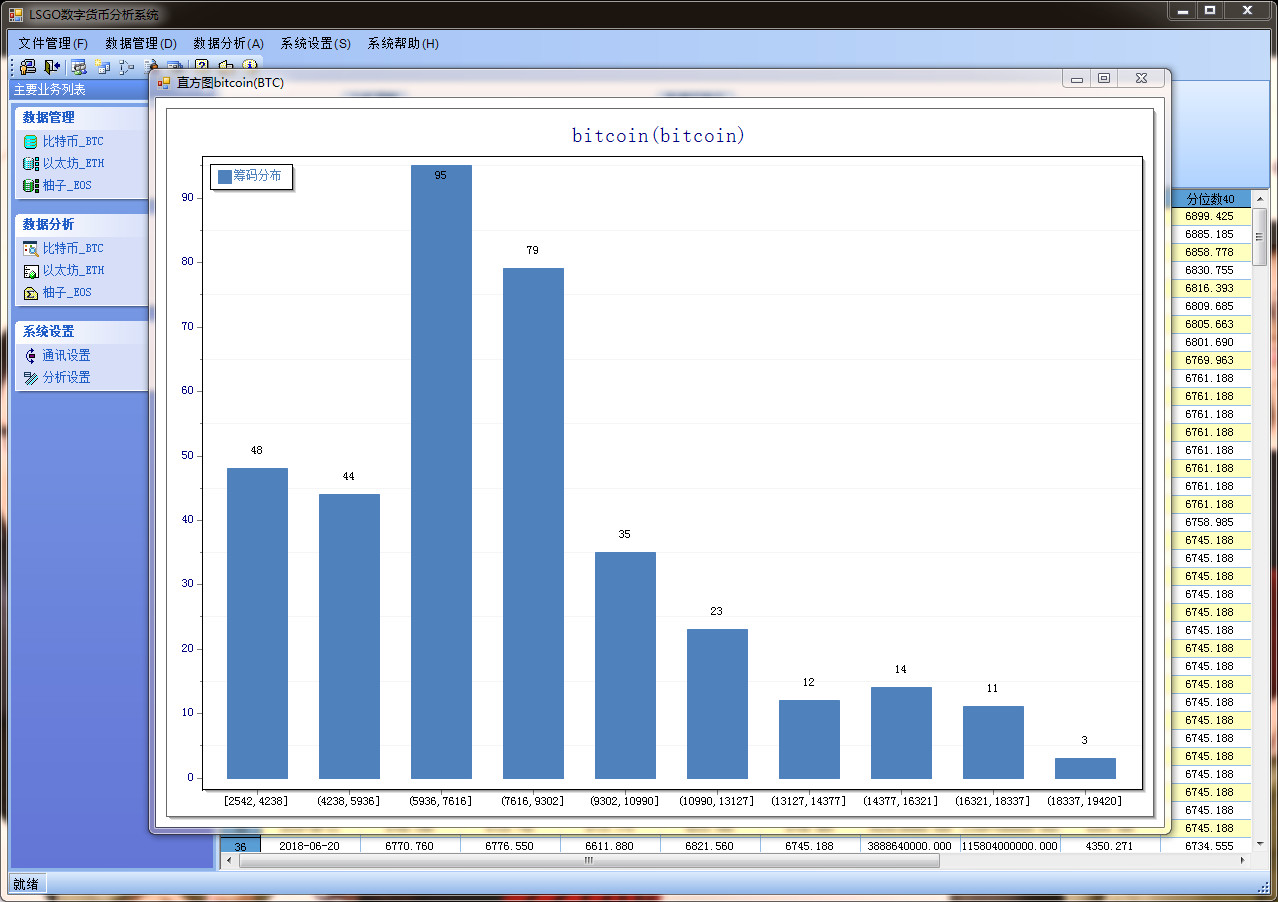Open the 数据管理(D) menu

141,43
